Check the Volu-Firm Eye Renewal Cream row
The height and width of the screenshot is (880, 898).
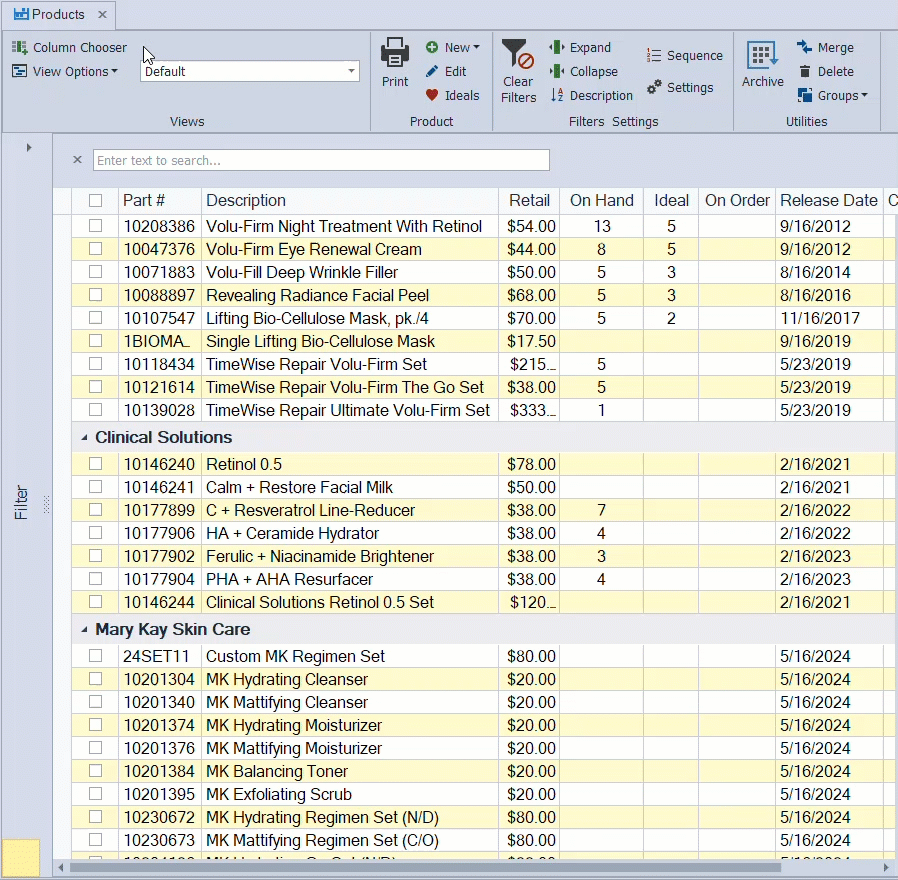pyautogui.click(x=96, y=249)
